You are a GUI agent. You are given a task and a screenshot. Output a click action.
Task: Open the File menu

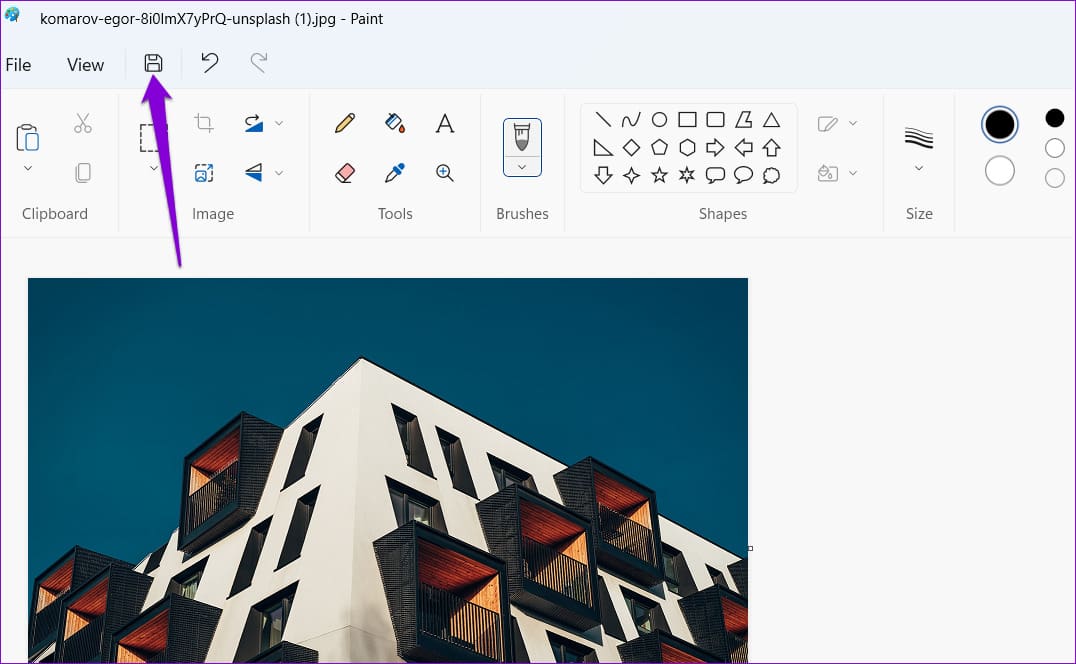coord(19,64)
